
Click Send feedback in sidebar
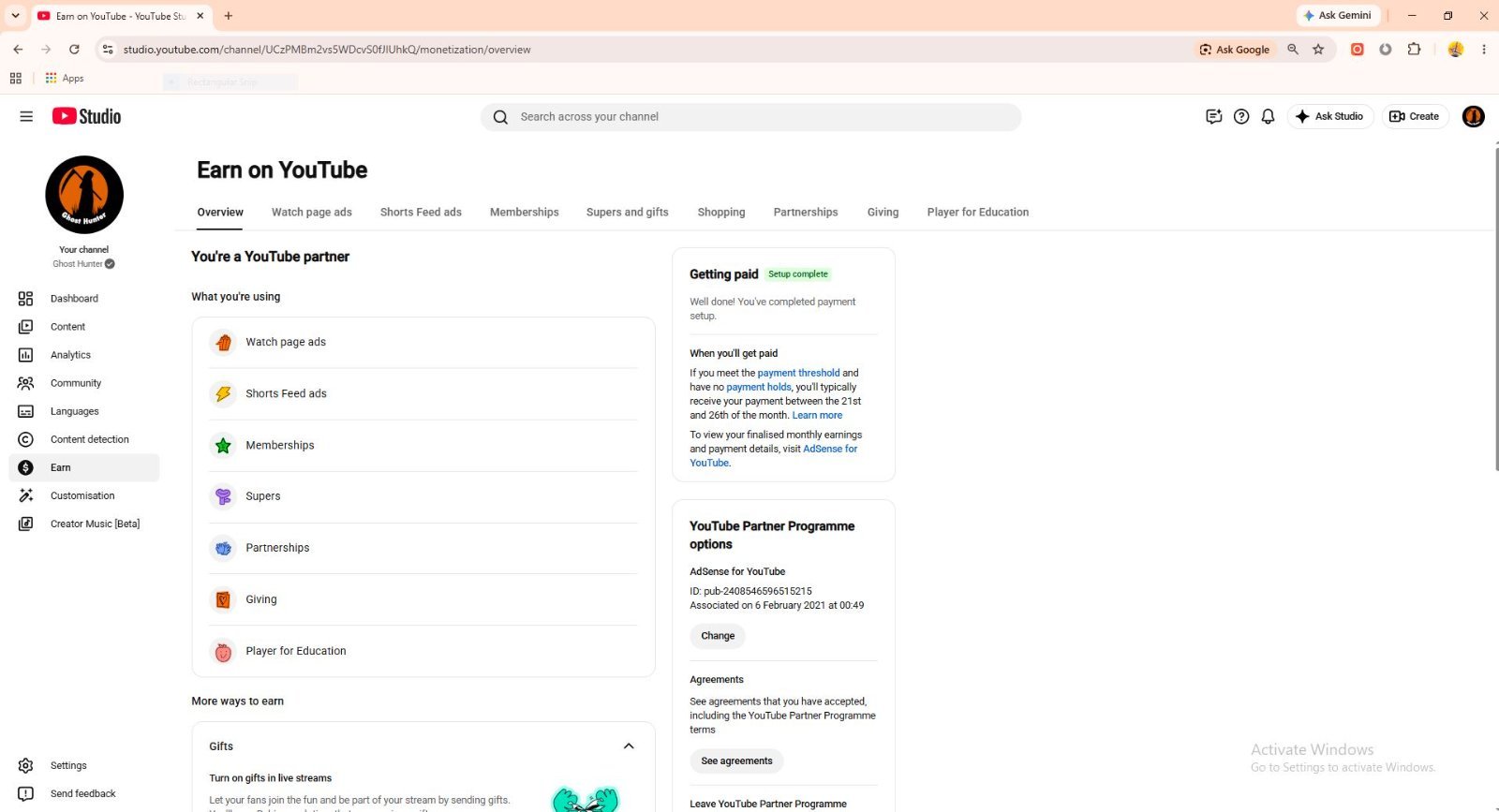(x=82, y=793)
